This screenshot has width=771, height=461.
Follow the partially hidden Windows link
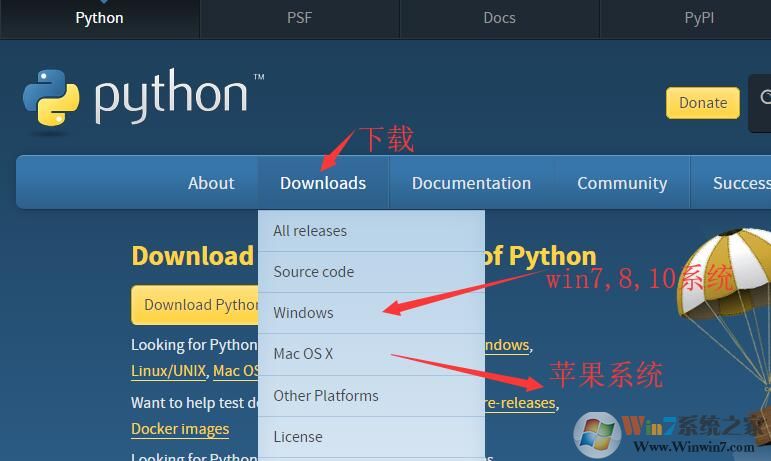507,345
